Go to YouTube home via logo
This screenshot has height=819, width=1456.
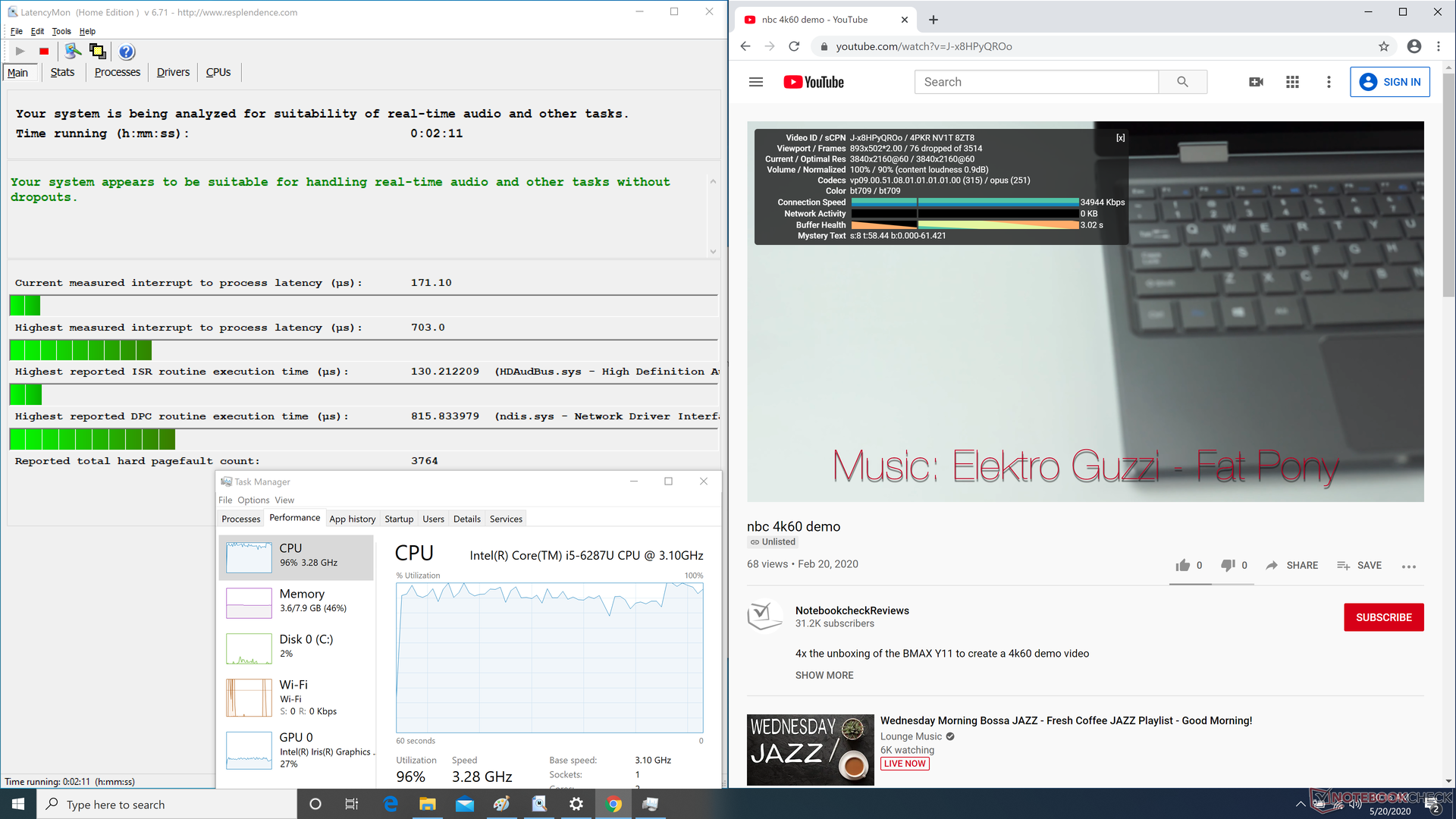[x=814, y=82]
